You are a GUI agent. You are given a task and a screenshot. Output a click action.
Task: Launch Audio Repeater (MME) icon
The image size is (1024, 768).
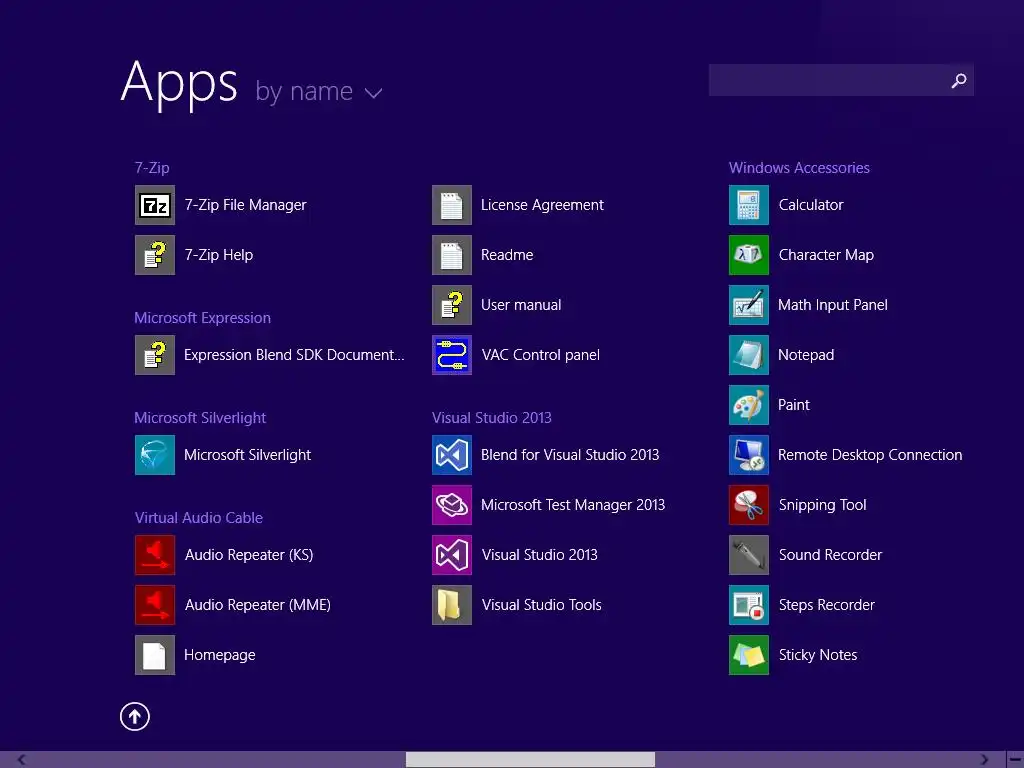tap(155, 605)
